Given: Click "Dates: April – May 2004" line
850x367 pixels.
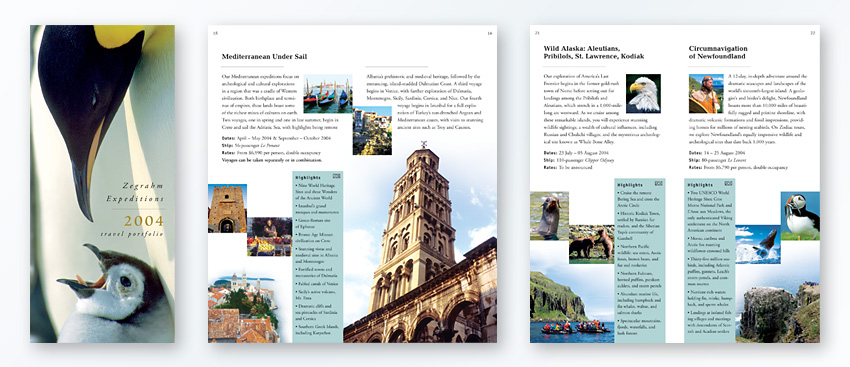Looking at the screenshot, I should 276,138.
